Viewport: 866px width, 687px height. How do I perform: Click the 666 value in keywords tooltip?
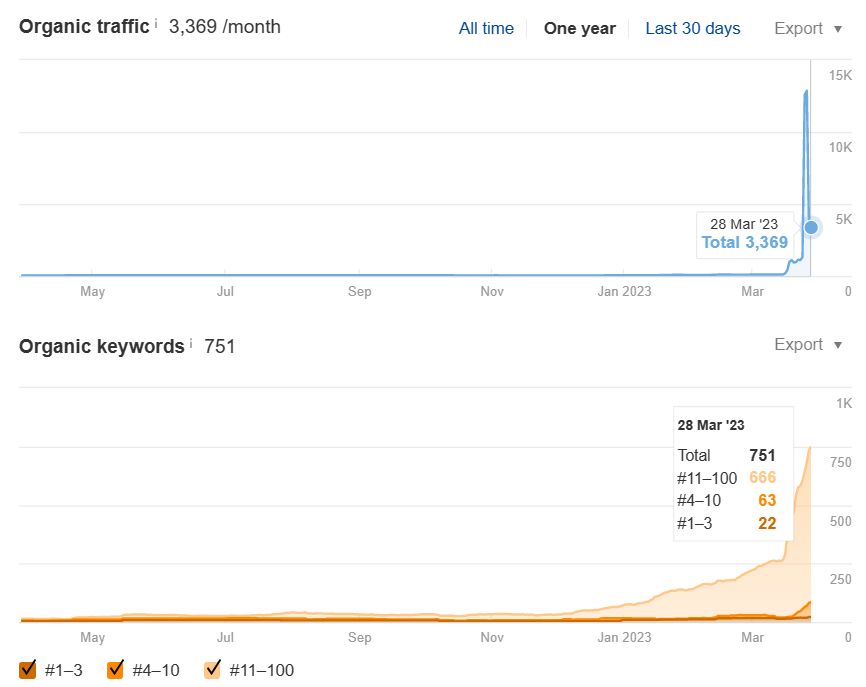pyautogui.click(x=762, y=477)
